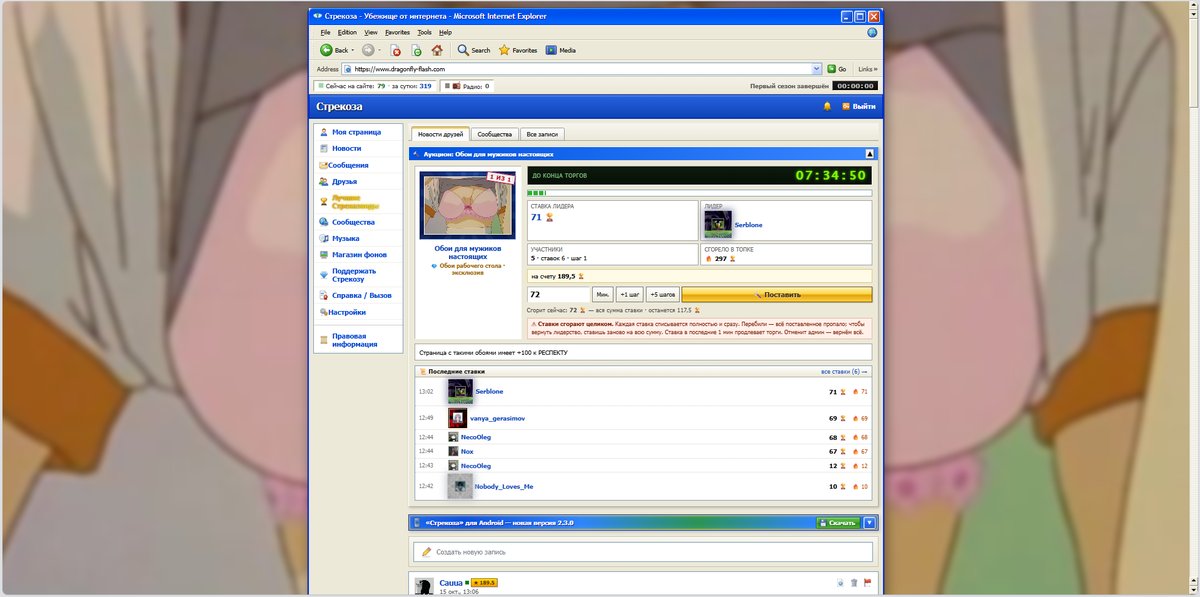Click the bid amount input field
This screenshot has width=1200, height=597.
click(x=558, y=295)
